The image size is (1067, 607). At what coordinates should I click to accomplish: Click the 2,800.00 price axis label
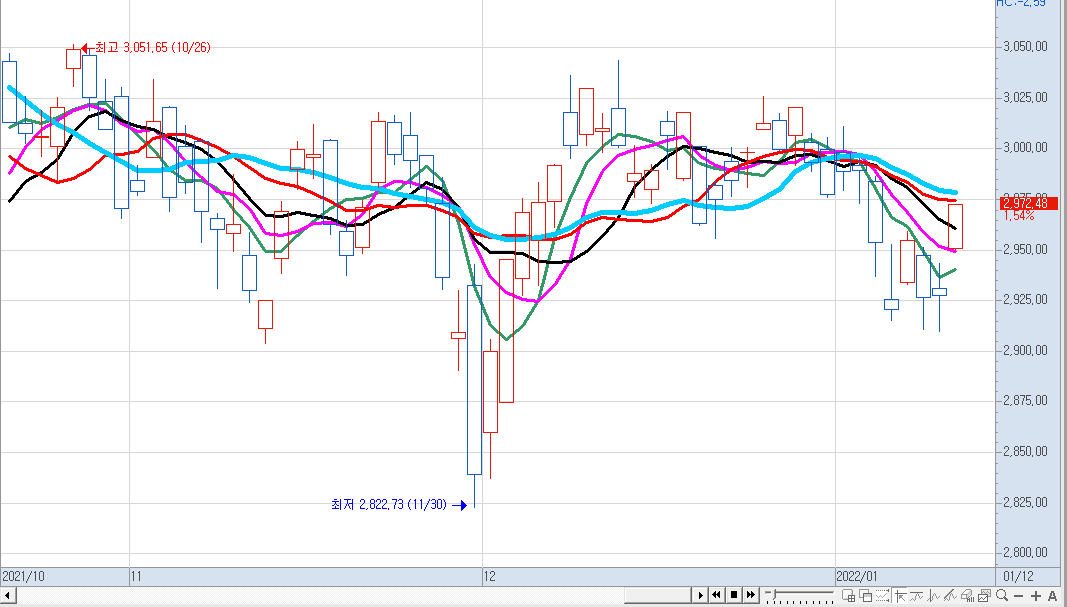coord(1025,553)
